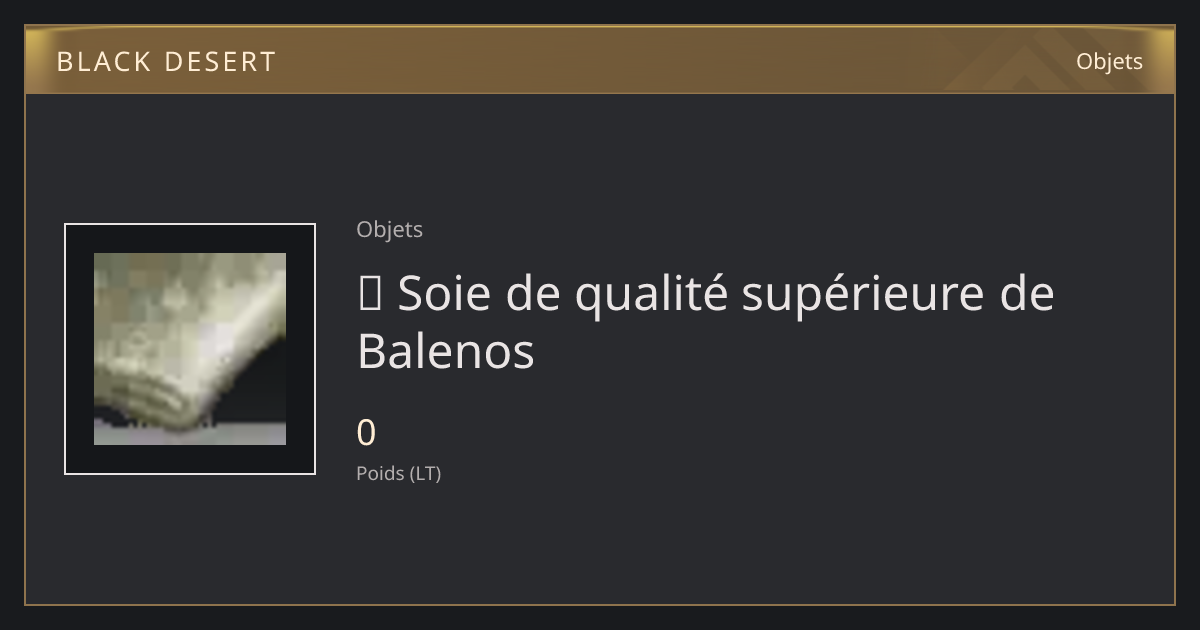Click the BLACK DESERT title in header

pos(166,62)
